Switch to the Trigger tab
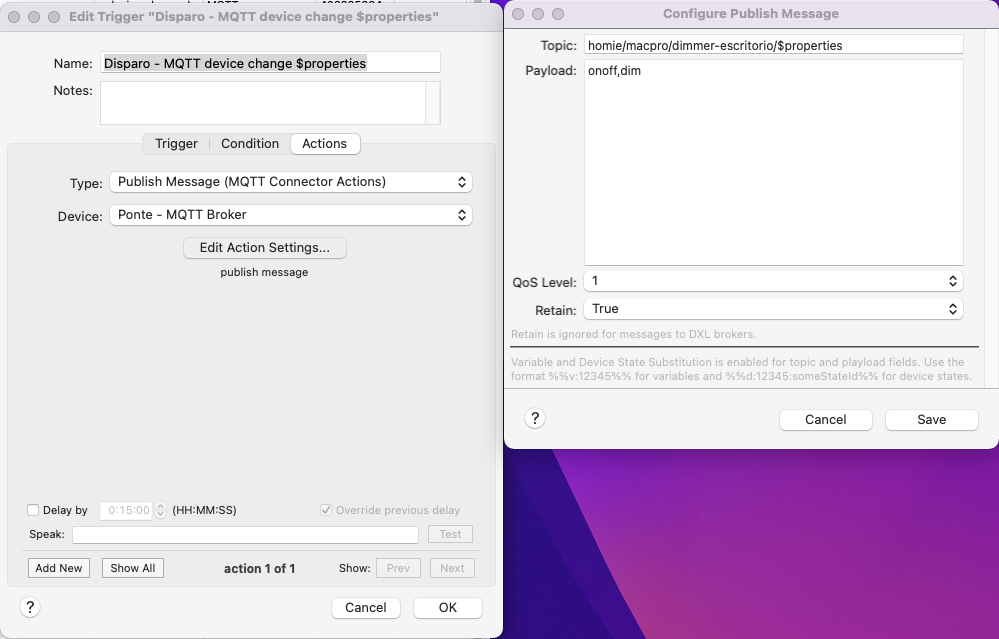 pos(176,144)
